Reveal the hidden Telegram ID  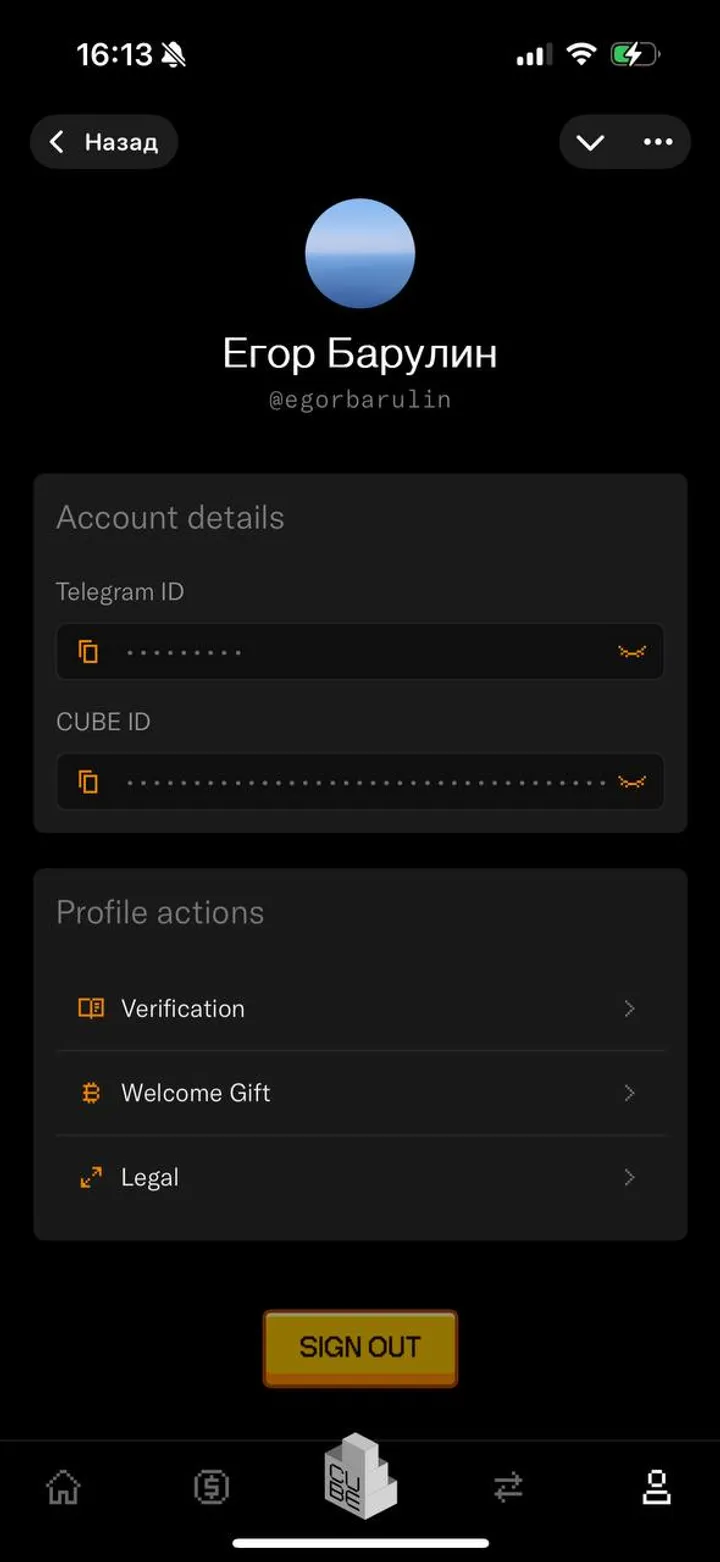pos(631,652)
